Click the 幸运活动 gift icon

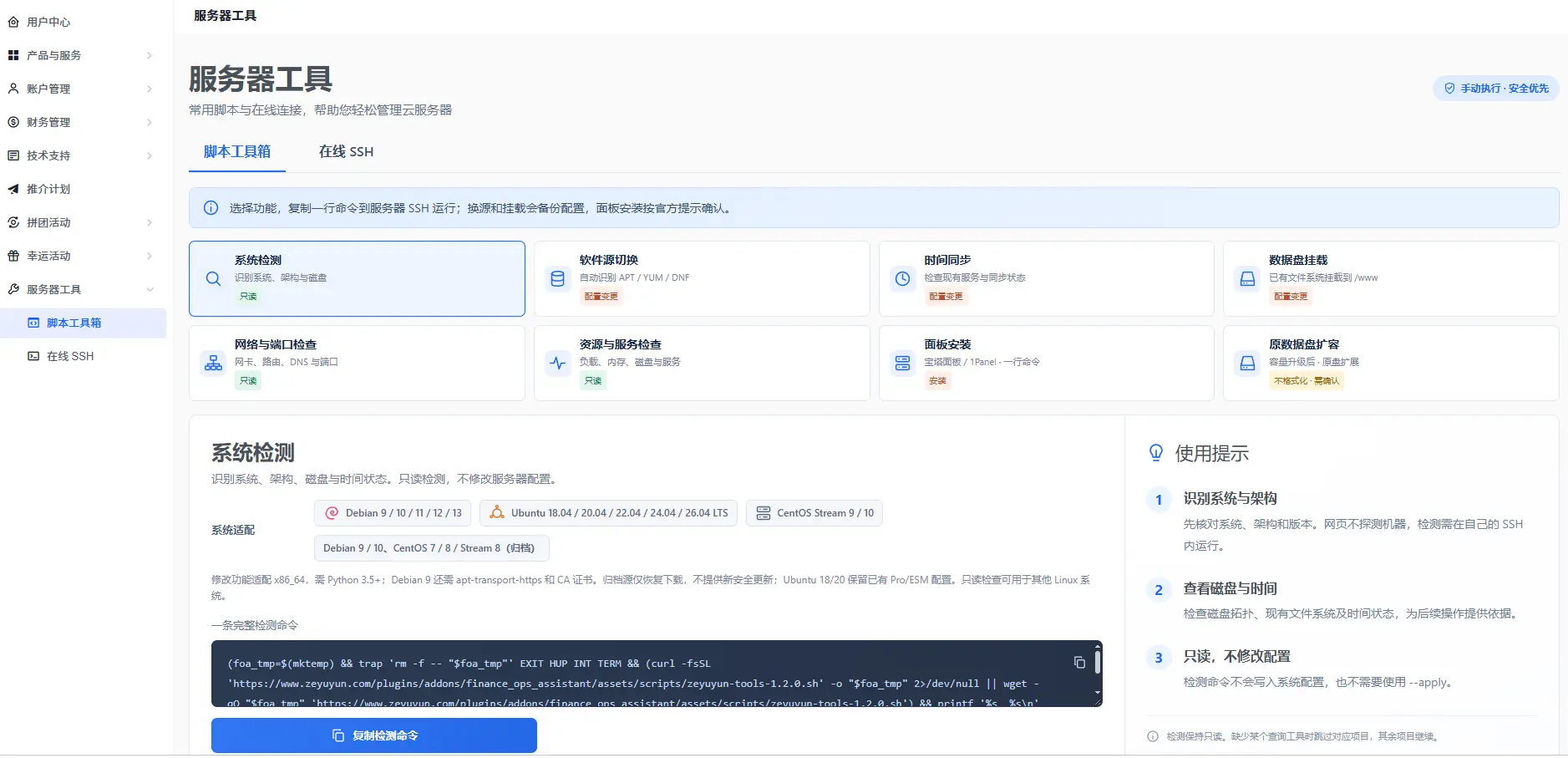click(x=13, y=256)
